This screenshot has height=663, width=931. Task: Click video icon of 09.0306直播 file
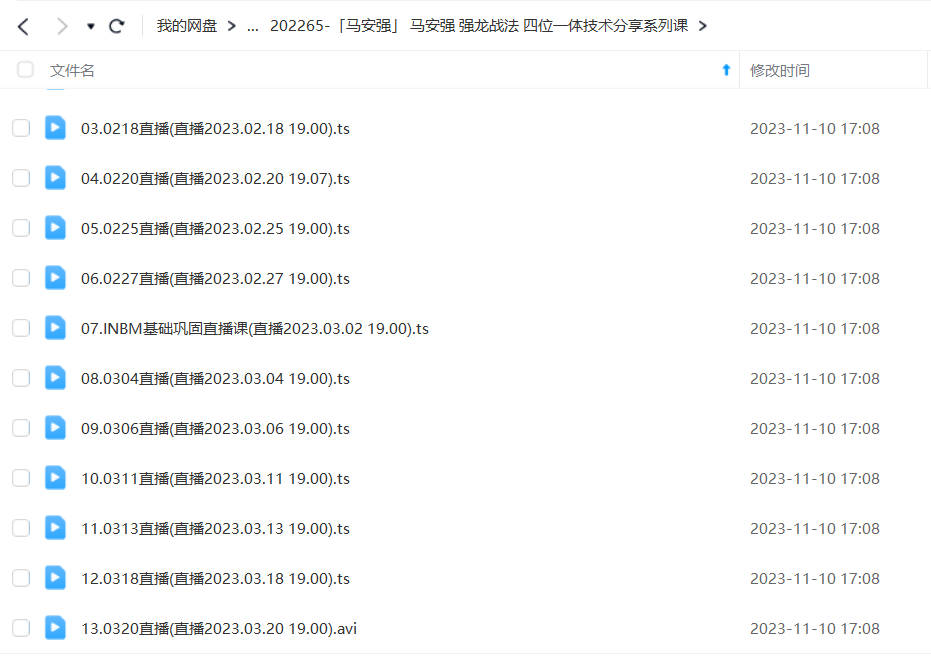[55, 427]
